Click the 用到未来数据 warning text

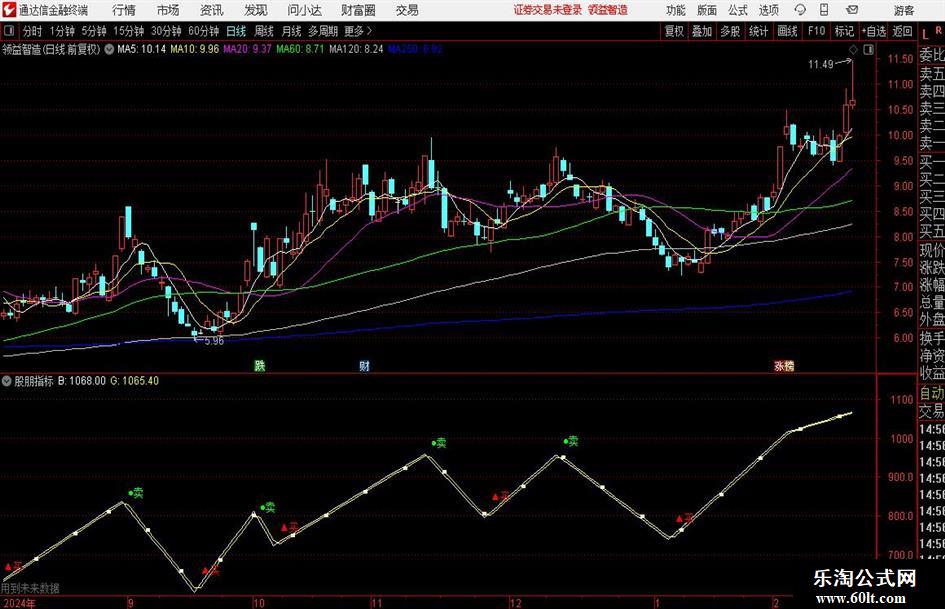(30, 588)
